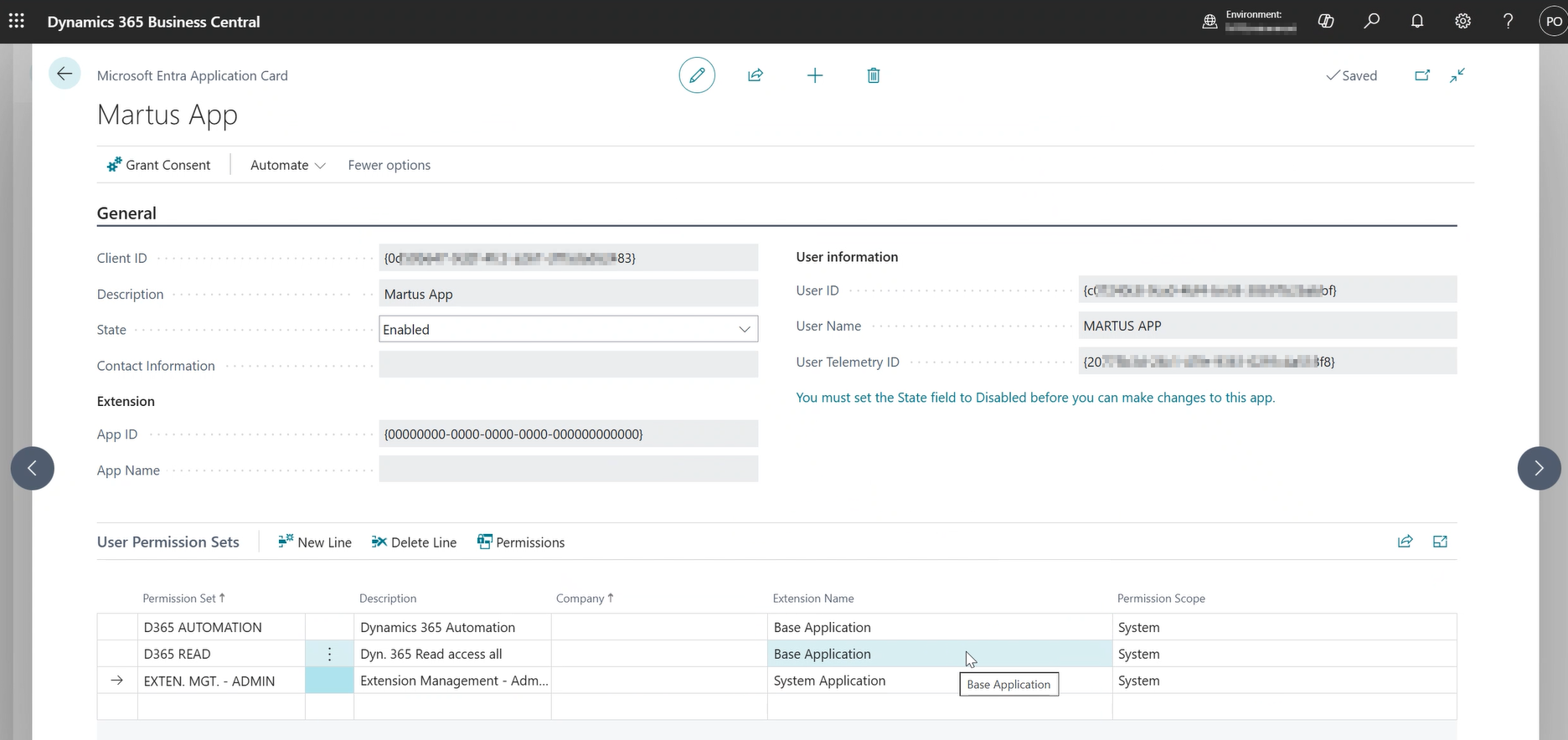This screenshot has width=1568, height=740.
Task: Open the notifications bell
Action: 1417,21
